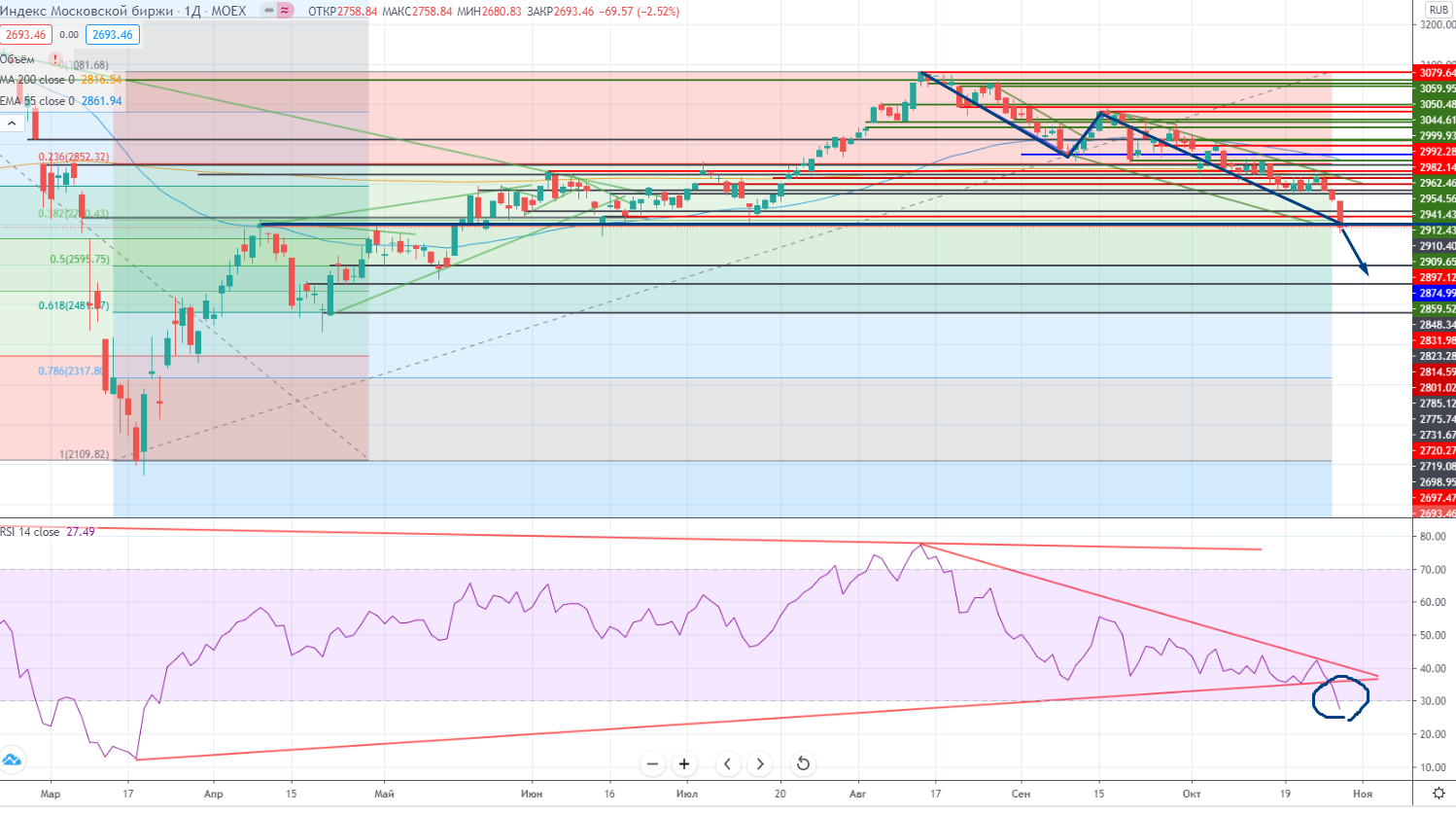
Task: Click the Индекс Московской биржи symbol title
Action: [x=87, y=11]
